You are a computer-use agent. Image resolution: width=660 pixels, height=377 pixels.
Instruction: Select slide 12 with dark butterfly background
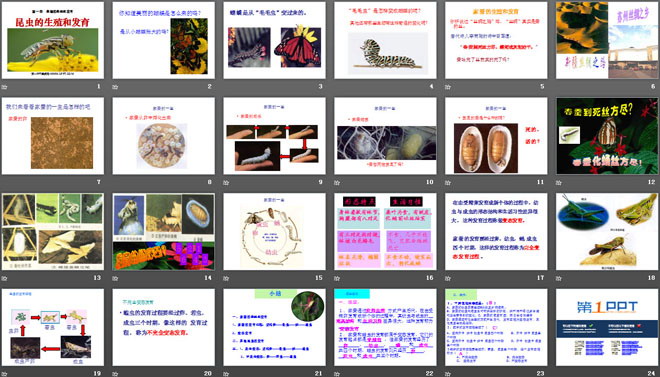click(607, 136)
